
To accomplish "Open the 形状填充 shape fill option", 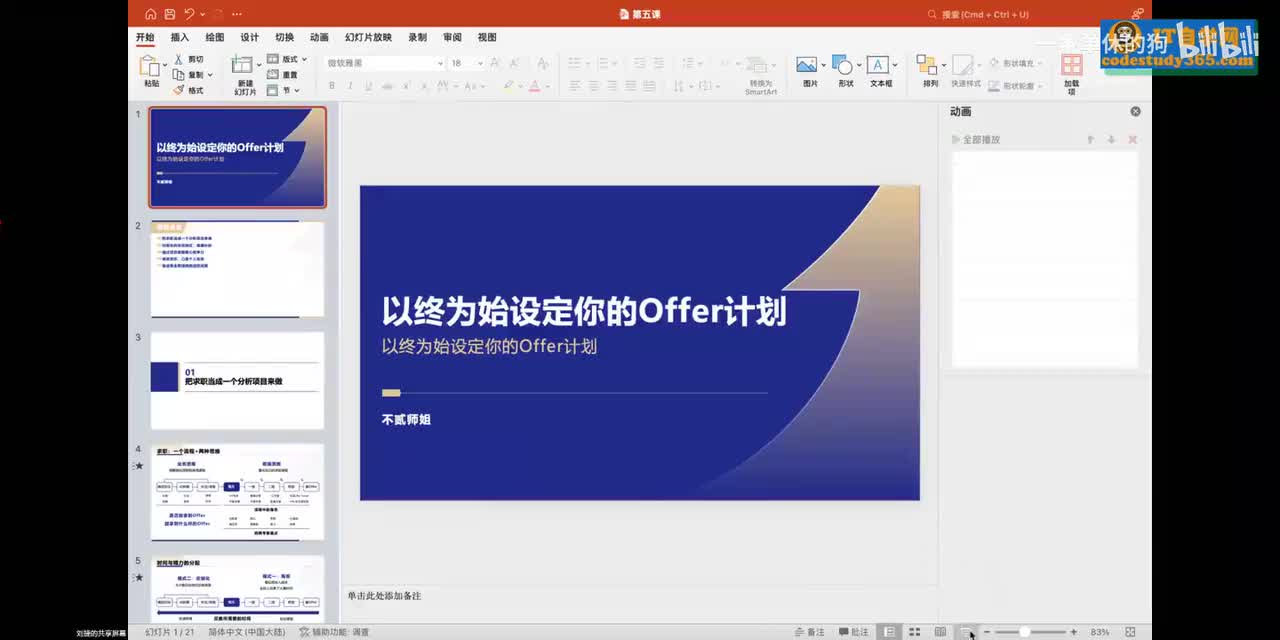I will [x=1014, y=63].
